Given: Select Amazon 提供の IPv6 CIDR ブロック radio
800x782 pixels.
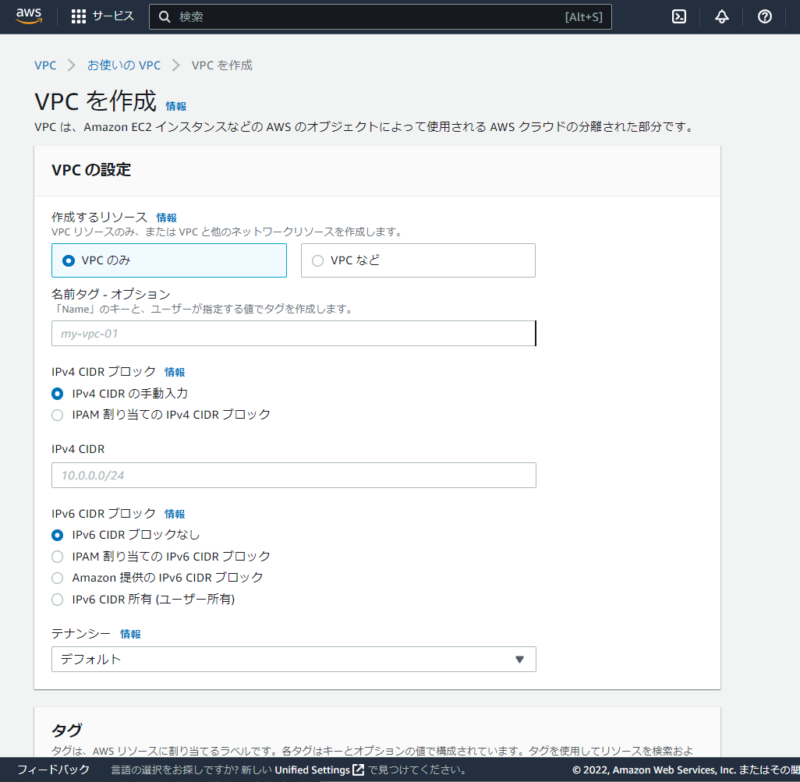Looking at the screenshot, I should [x=57, y=578].
